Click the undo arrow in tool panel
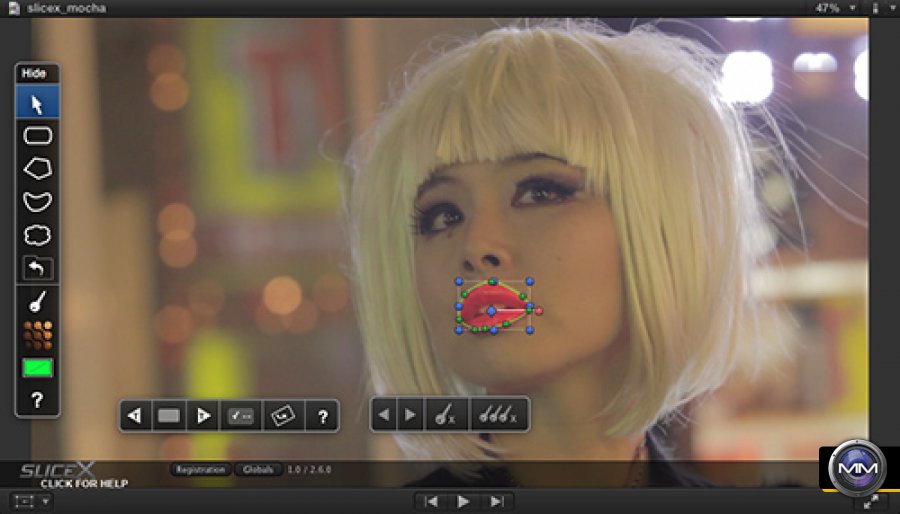Image resolution: width=900 pixels, height=514 pixels. click(x=37, y=267)
